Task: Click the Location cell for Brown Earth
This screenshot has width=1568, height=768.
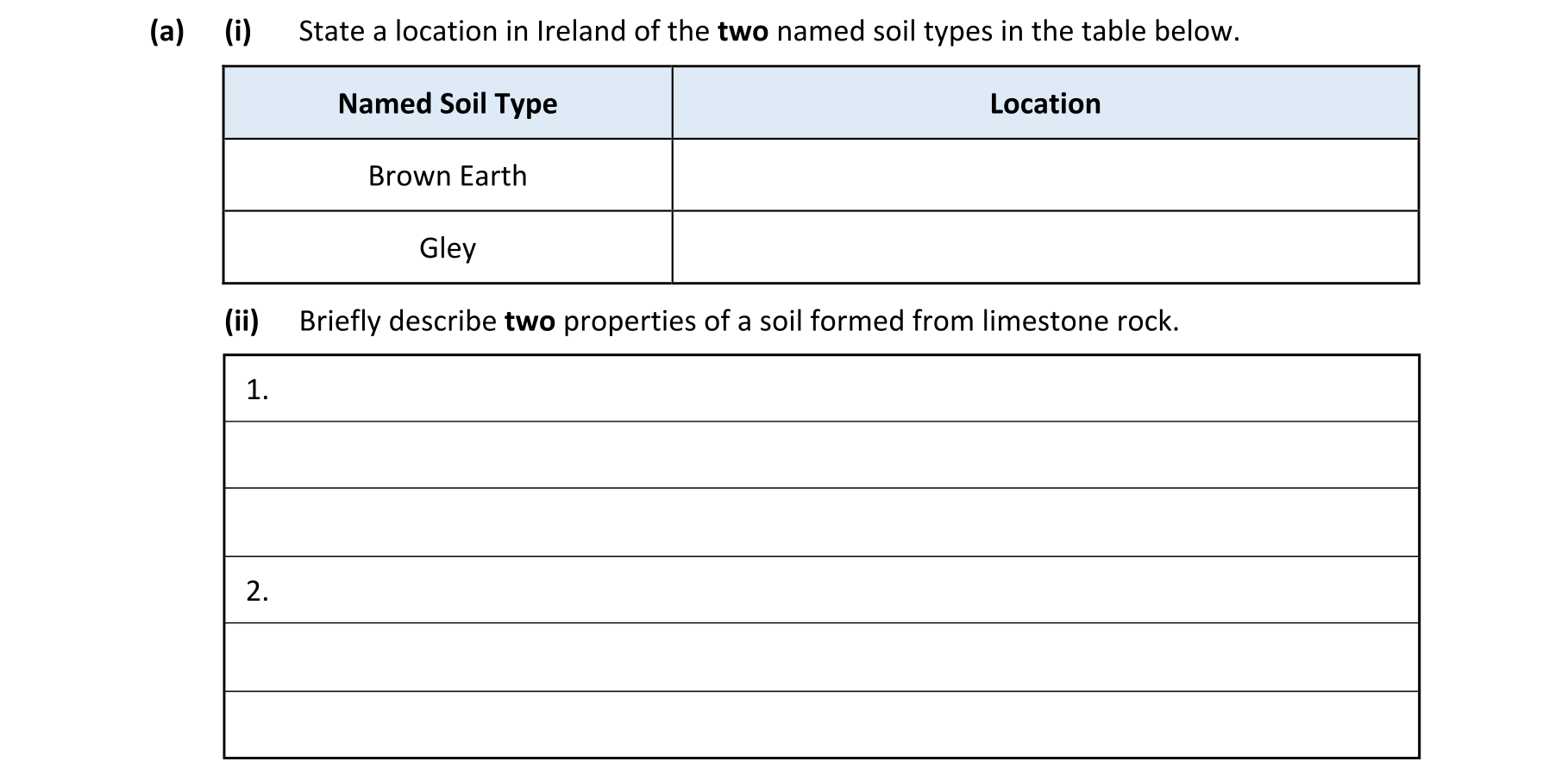Action: point(1044,175)
